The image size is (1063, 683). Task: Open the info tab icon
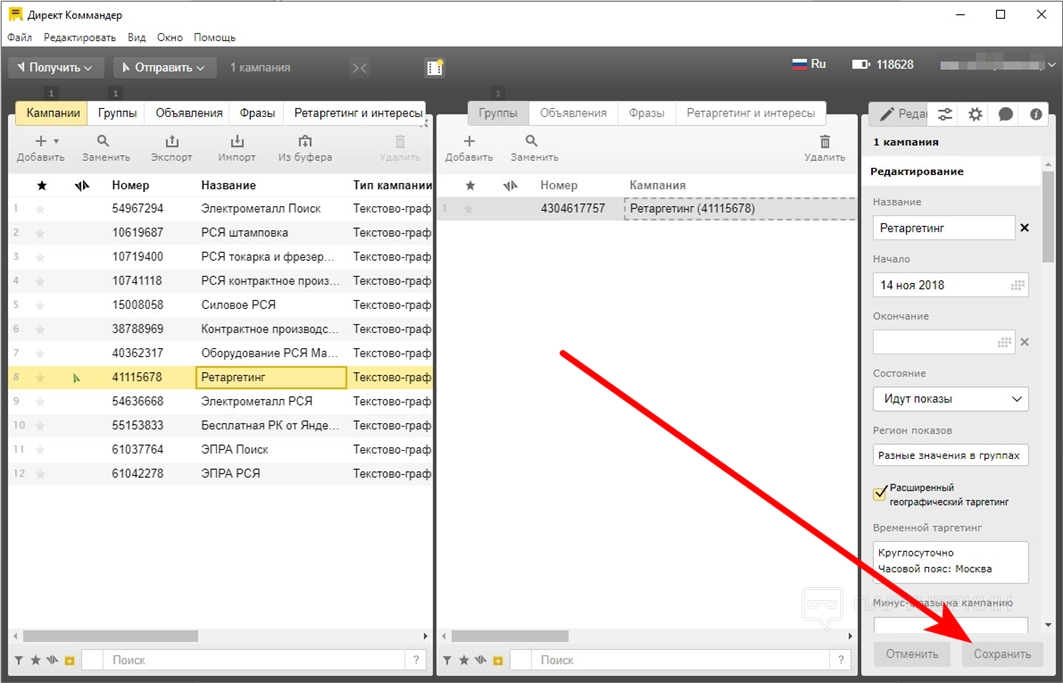tap(1036, 114)
